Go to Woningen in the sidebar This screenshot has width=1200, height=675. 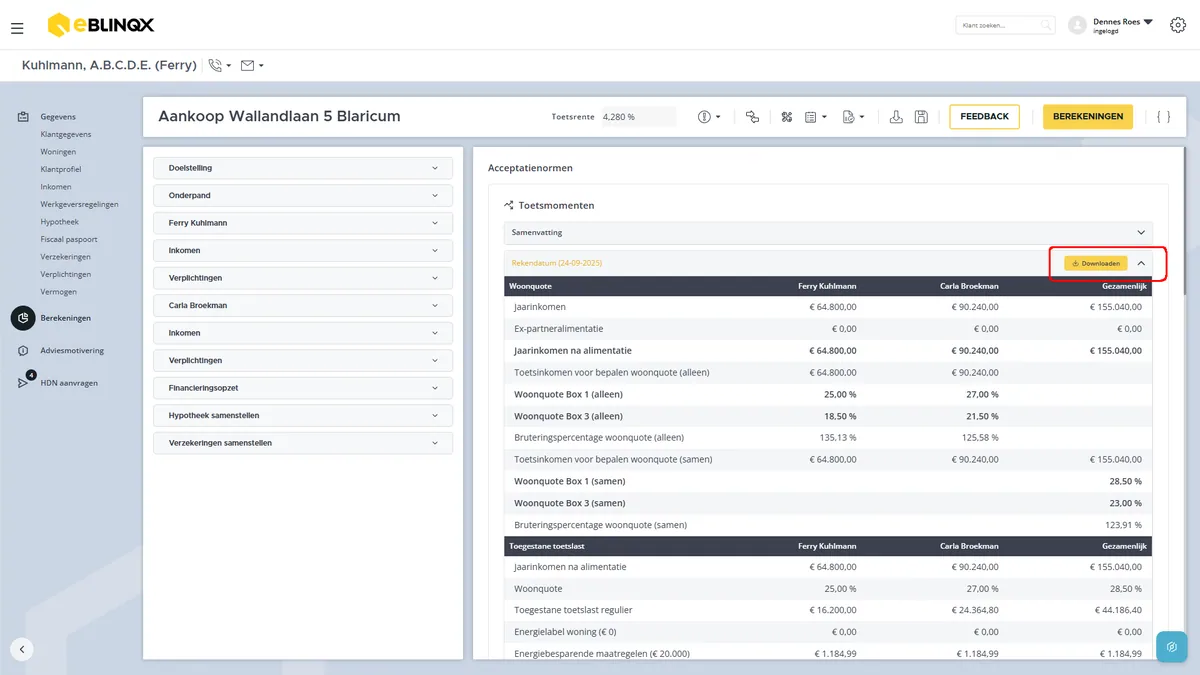(58, 152)
